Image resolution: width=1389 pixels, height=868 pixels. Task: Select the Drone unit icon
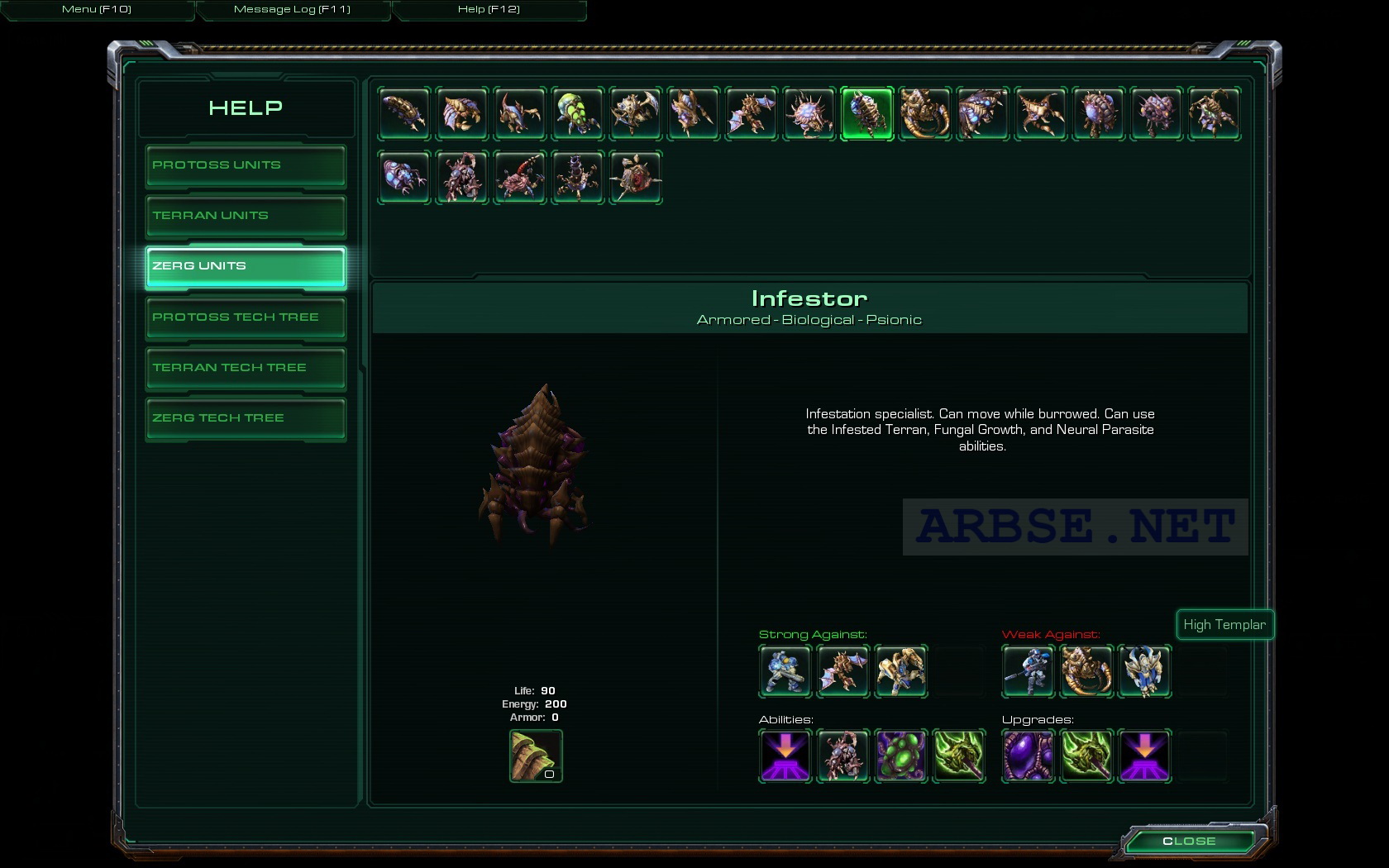(462, 113)
